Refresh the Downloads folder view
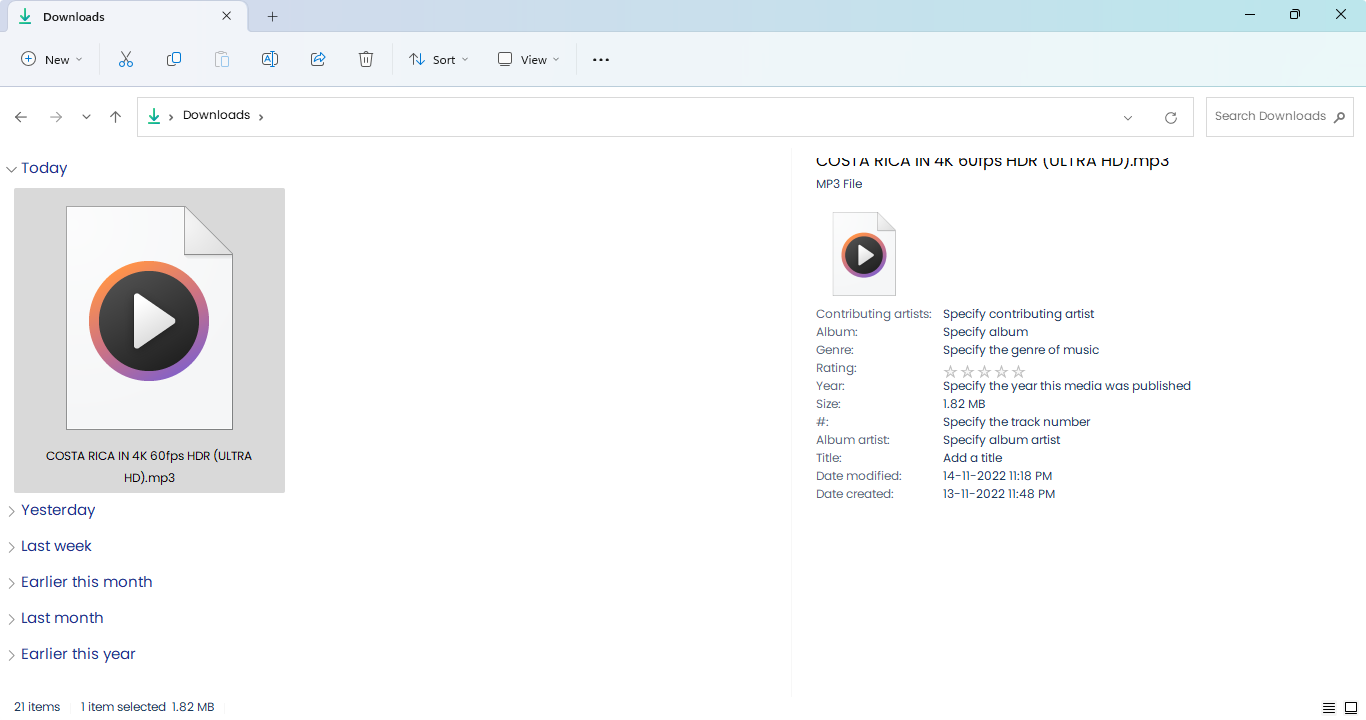 (x=1170, y=117)
